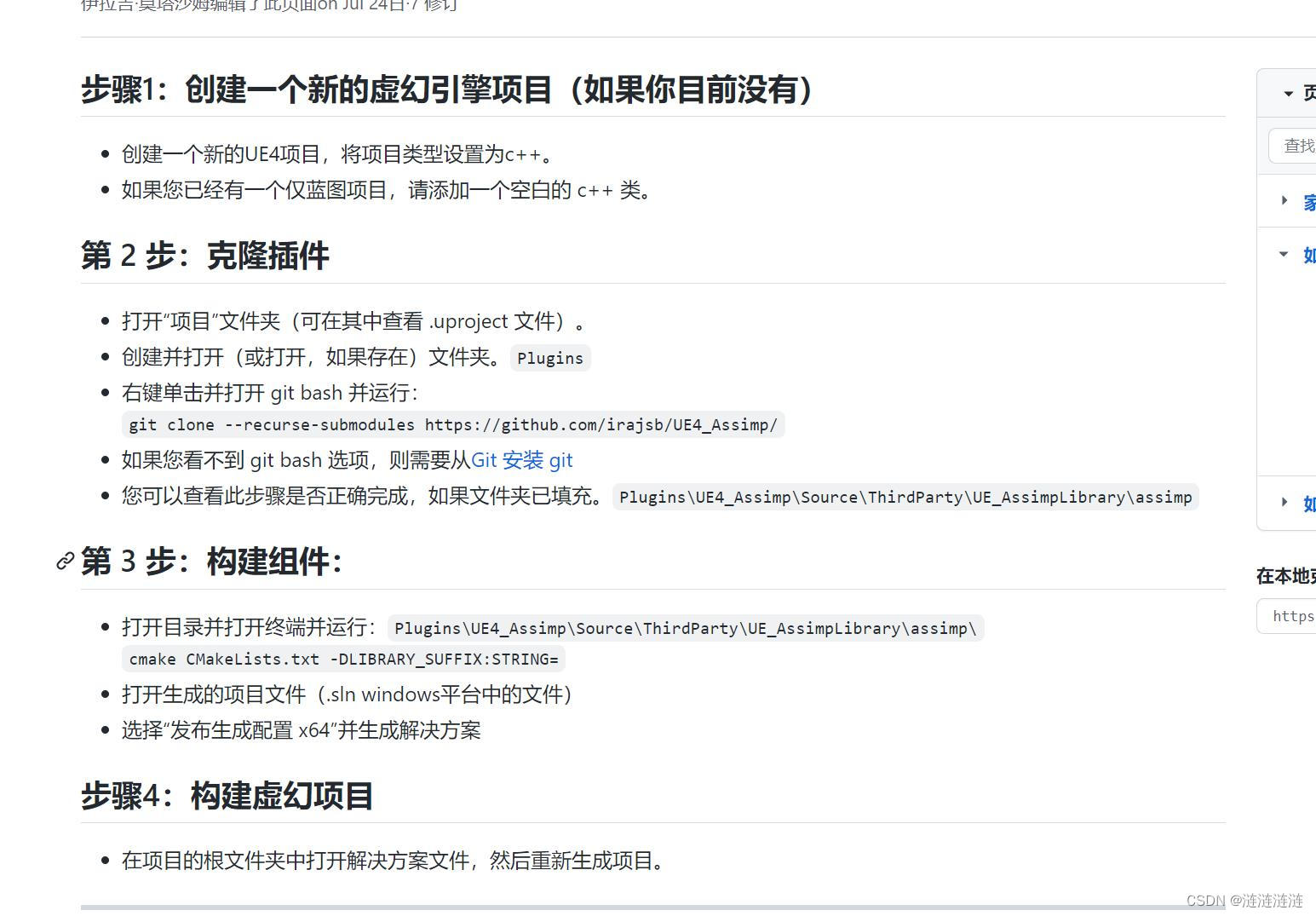Click the local clone https URL field
Viewport: 1316px width, 916px height.
(x=1287, y=616)
